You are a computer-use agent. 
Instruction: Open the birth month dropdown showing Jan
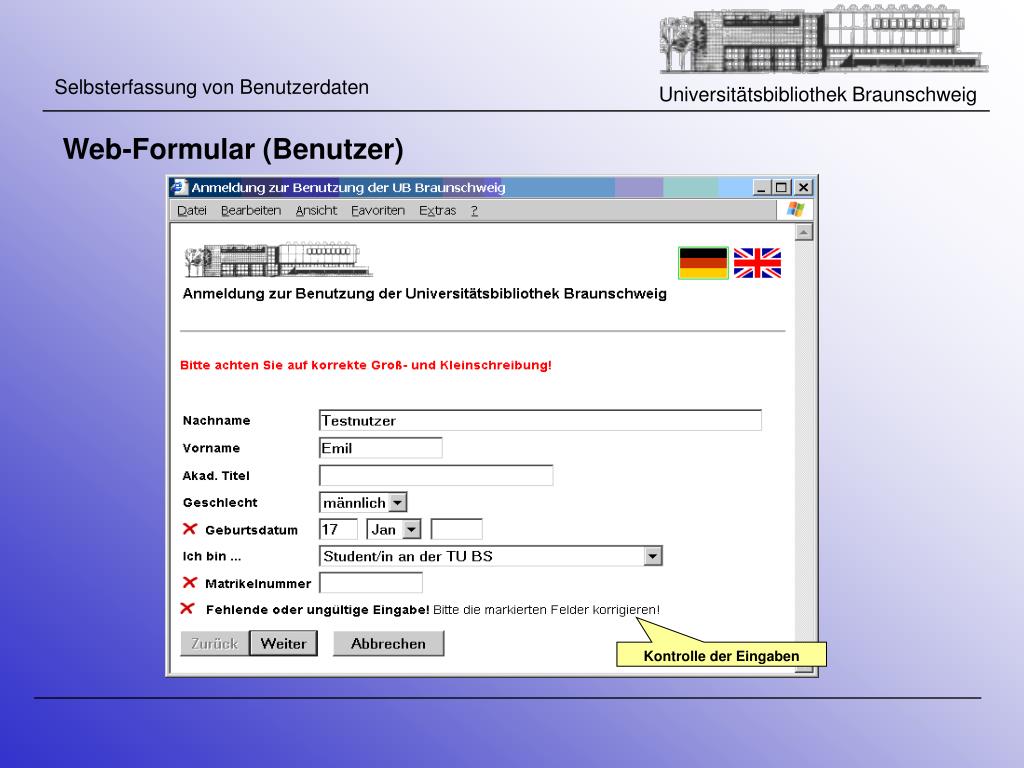pyautogui.click(x=394, y=529)
